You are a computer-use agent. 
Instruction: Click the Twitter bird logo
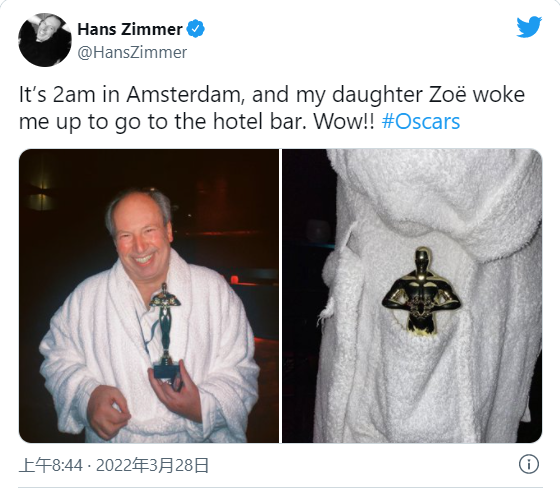pyautogui.click(x=529, y=26)
